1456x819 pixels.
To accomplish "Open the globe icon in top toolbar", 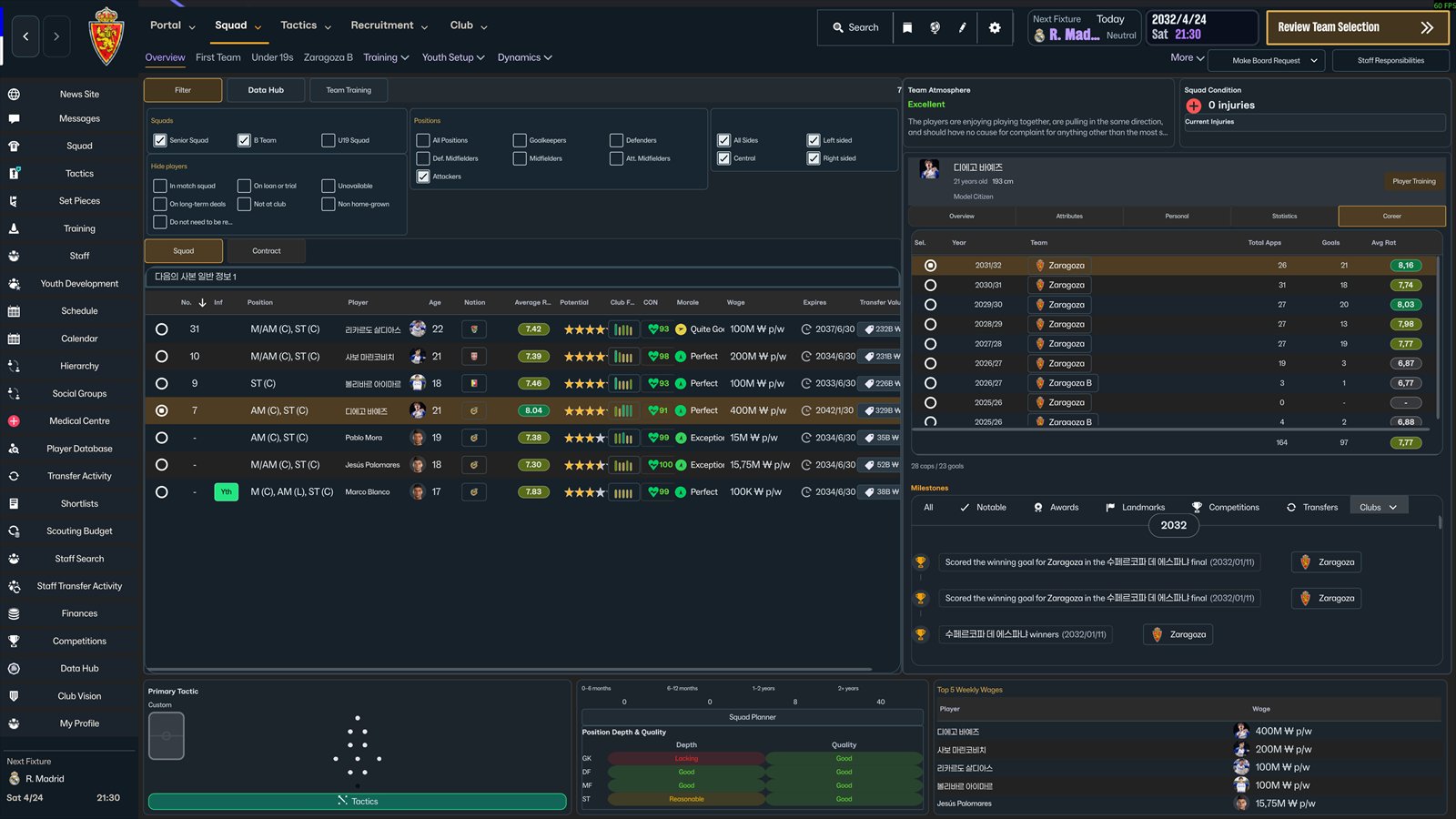I will pyautogui.click(x=935, y=27).
